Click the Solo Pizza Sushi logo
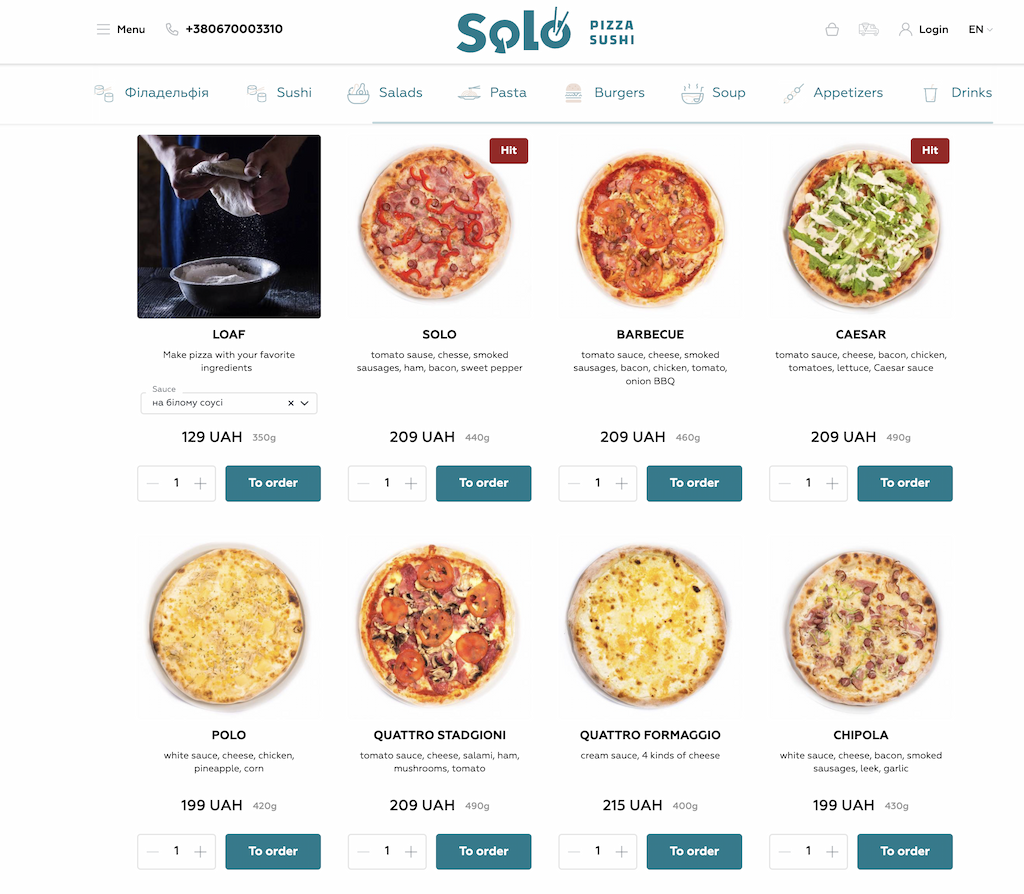Image resolution: width=1024 pixels, height=894 pixels. point(545,30)
